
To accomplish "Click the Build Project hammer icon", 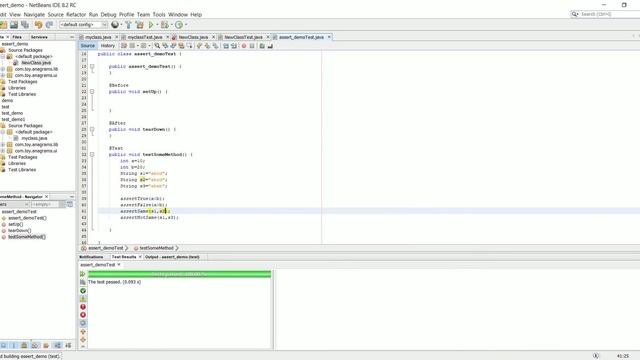I will [x=129, y=25].
